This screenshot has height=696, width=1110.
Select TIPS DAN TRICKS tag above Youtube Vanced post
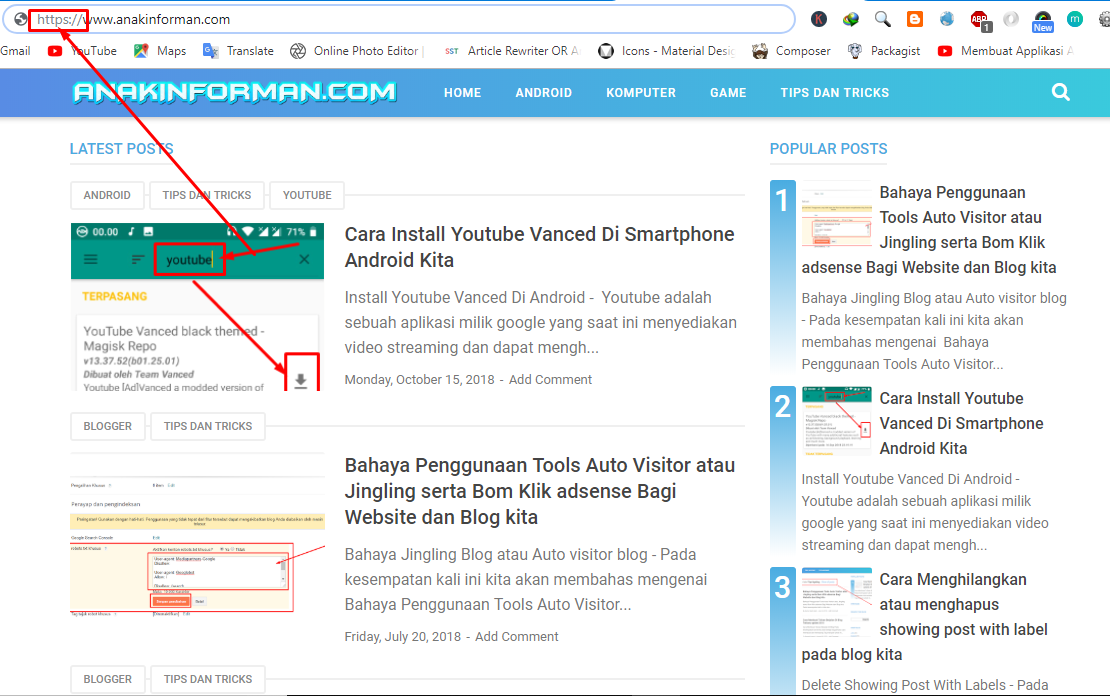pyautogui.click(x=207, y=195)
